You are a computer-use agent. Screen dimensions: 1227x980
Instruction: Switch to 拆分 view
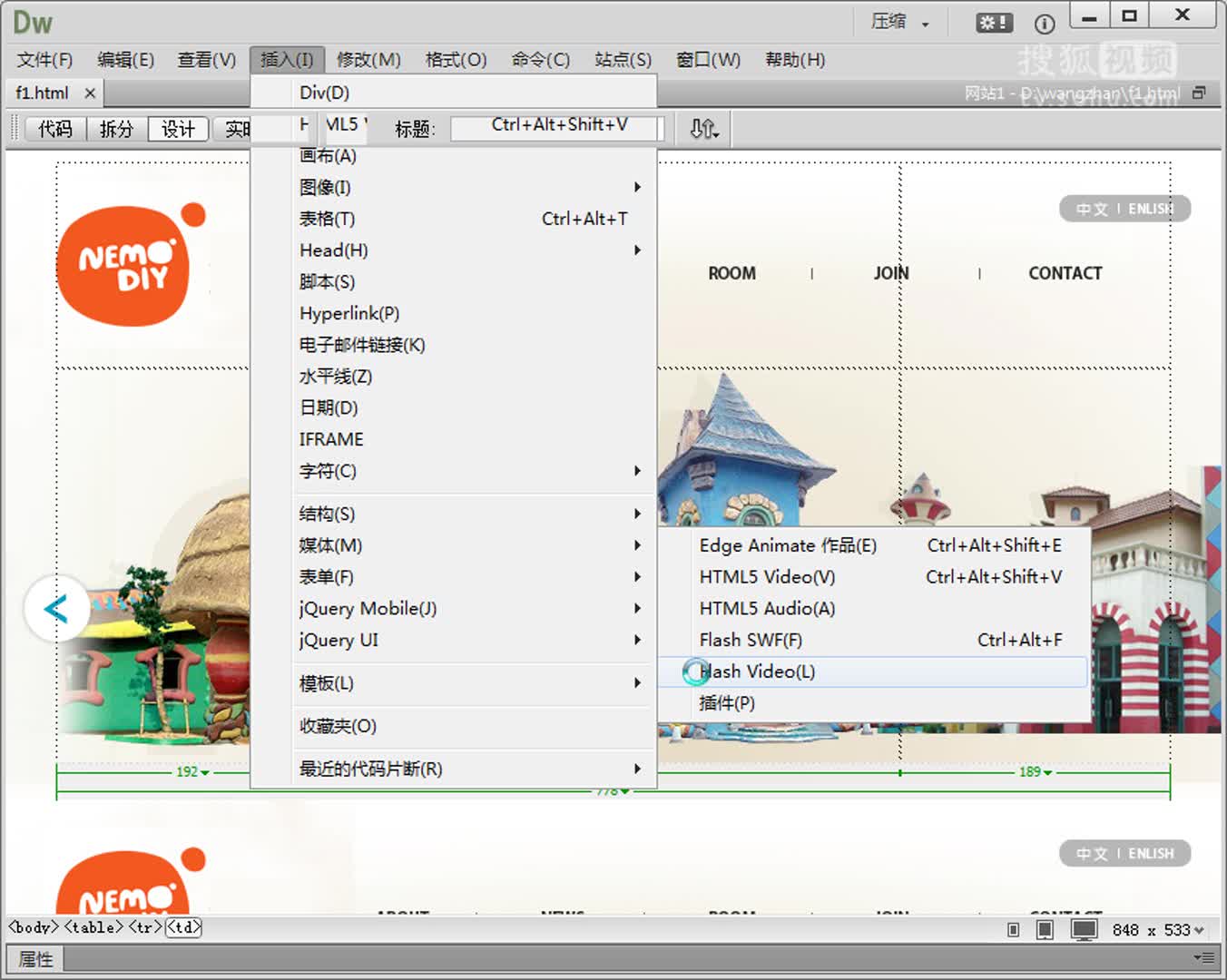[116, 129]
